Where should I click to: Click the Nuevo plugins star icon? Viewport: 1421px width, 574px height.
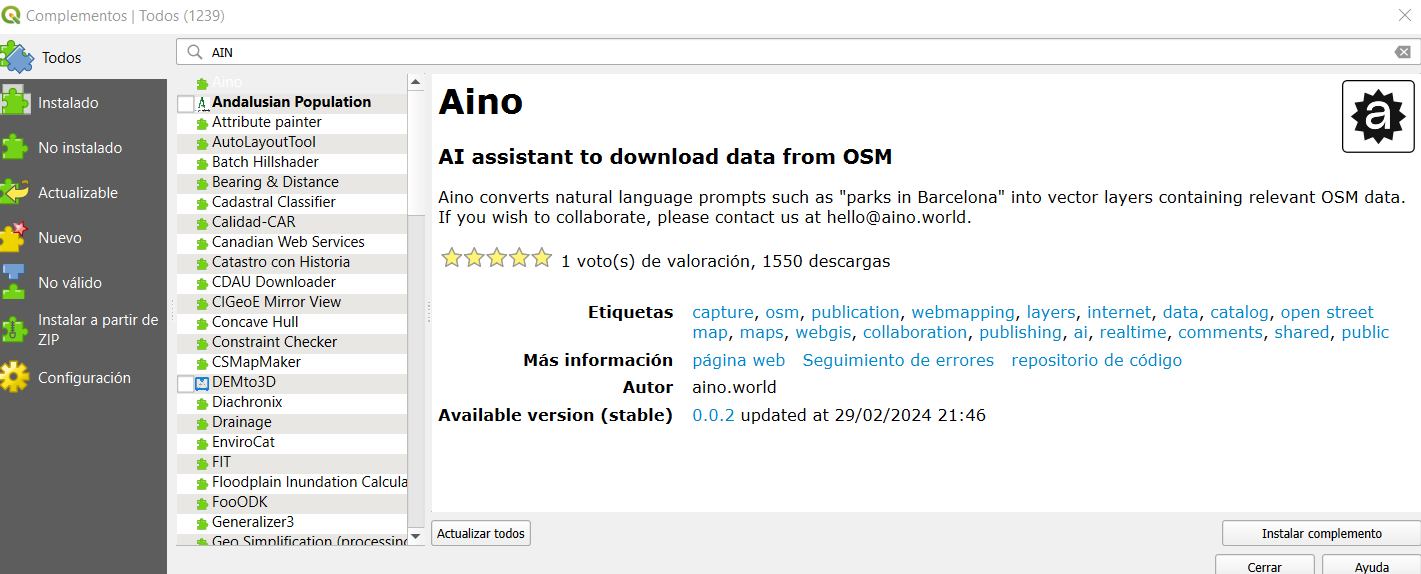coord(15,237)
